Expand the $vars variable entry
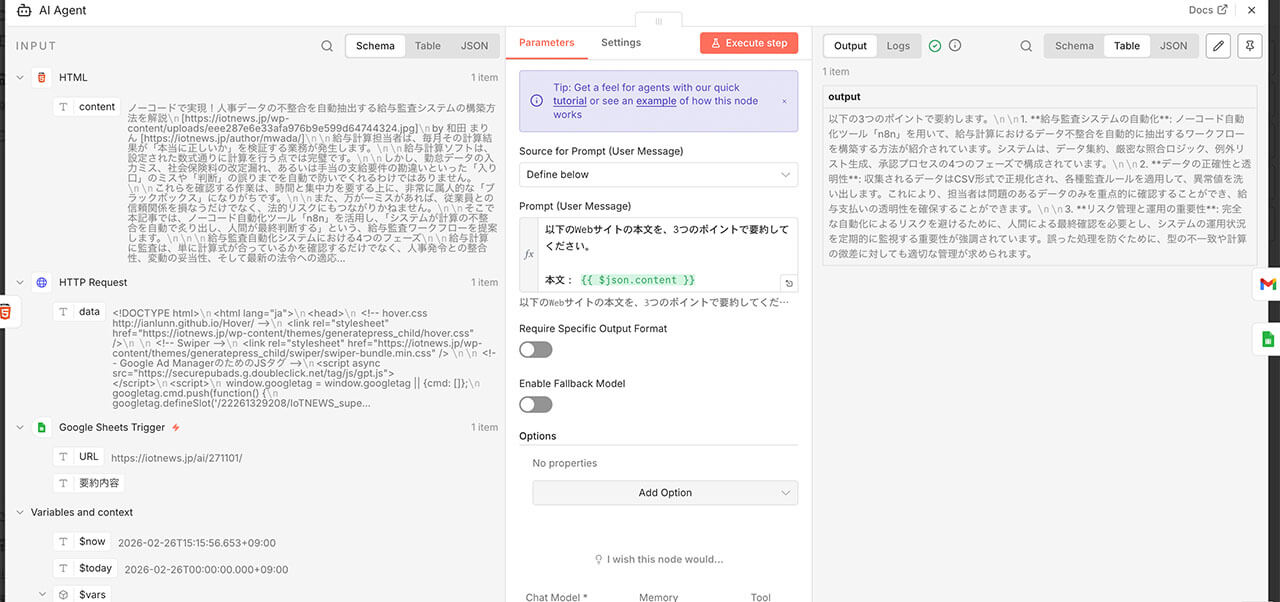This screenshot has height=602, width=1280. pos(42,593)
